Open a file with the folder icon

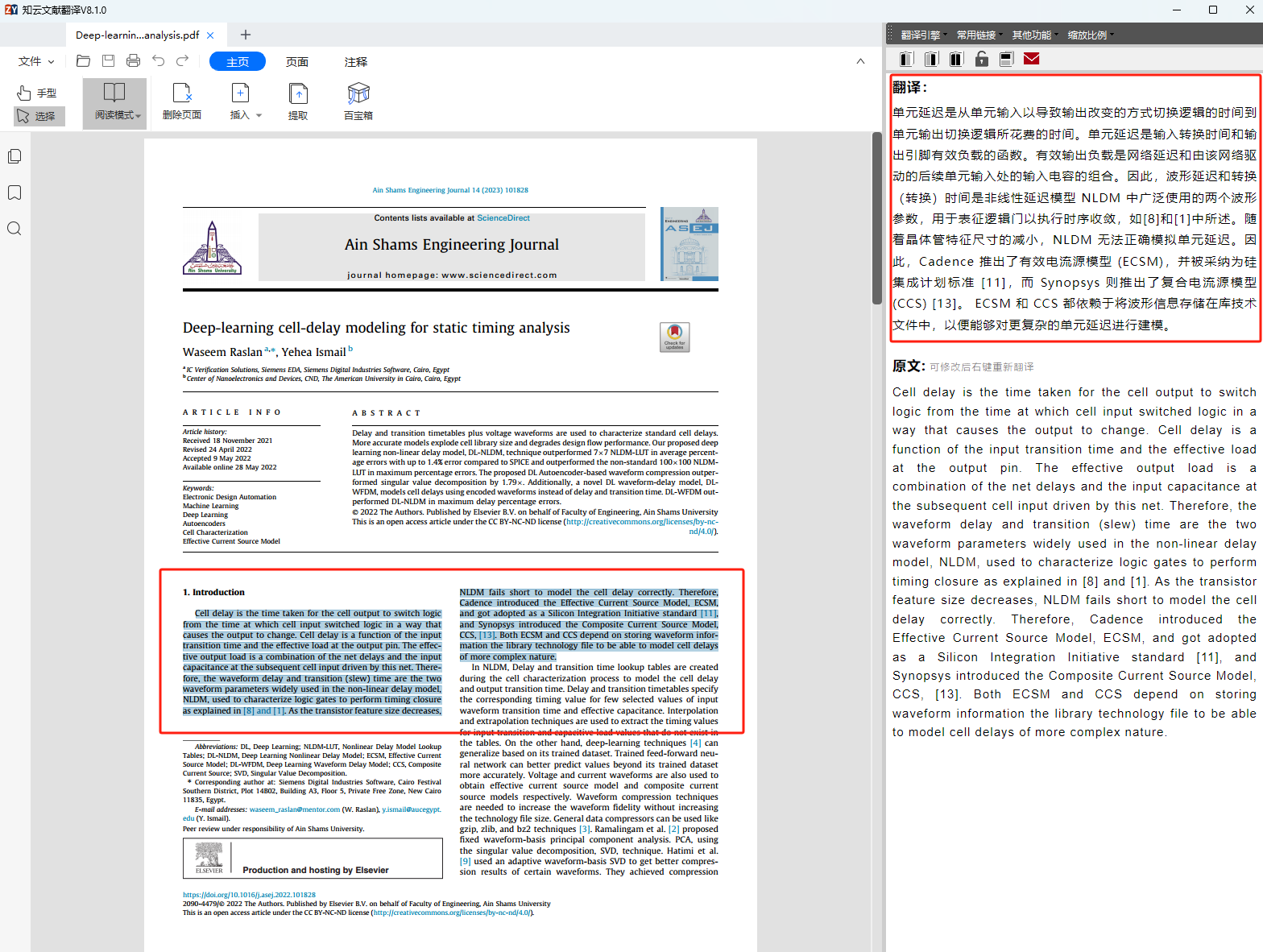pos(83,60)
